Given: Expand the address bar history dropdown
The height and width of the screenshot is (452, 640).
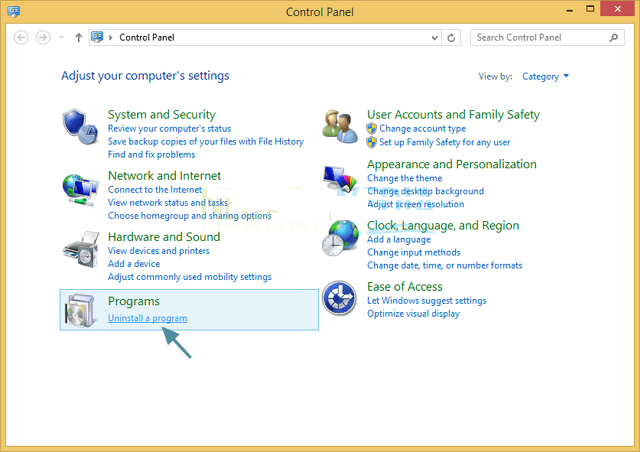Looking at the screenshot, I should pos(435,38).
